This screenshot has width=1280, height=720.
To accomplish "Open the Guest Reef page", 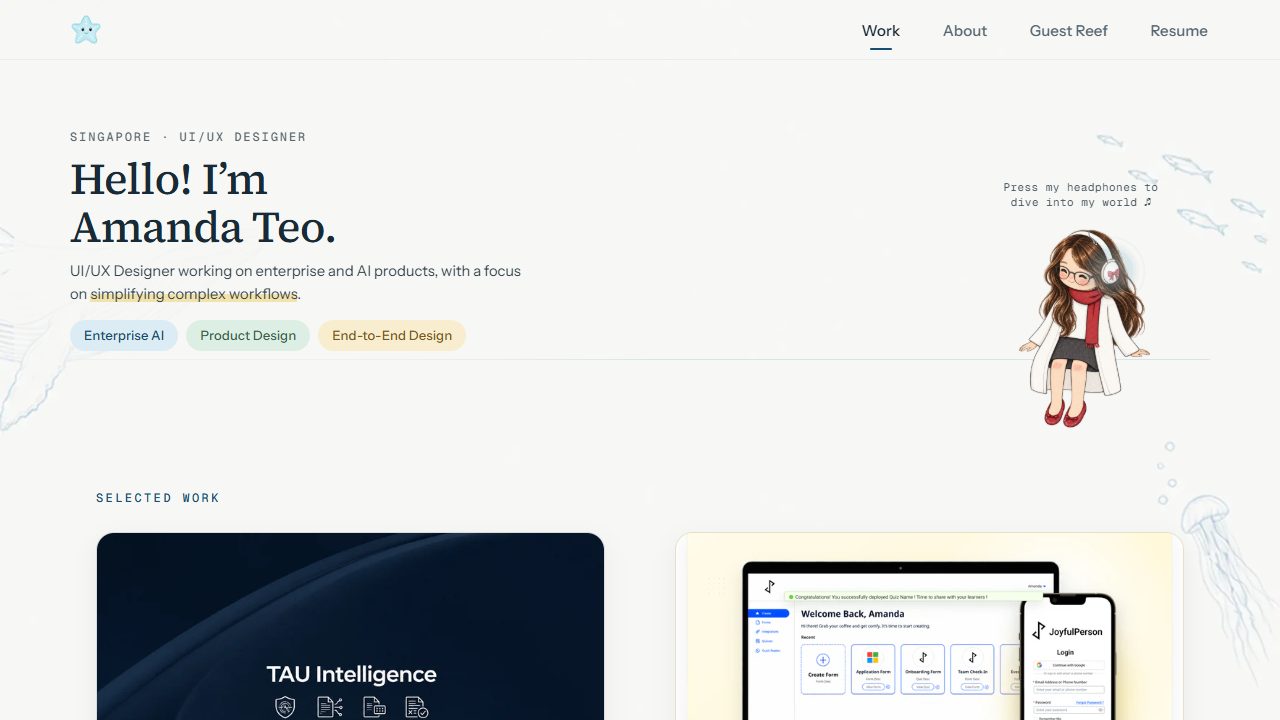I will (1069, 31).
